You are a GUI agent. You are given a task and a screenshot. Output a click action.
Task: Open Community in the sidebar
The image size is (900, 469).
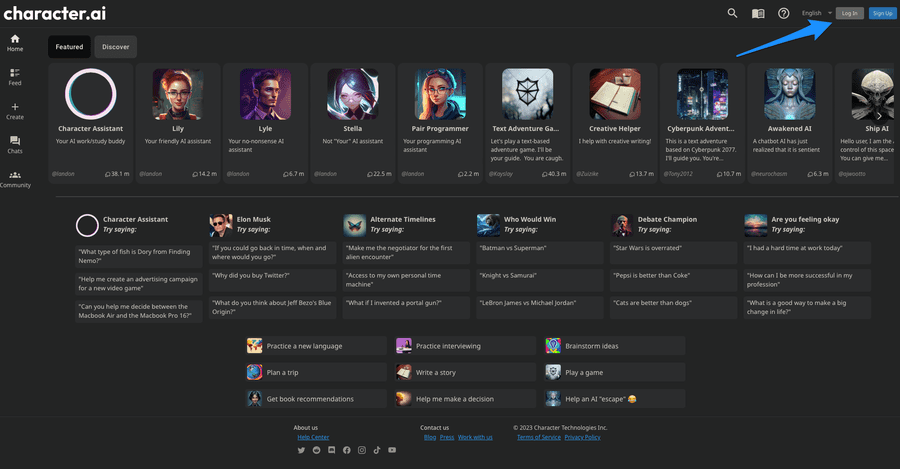pos(15,179)
